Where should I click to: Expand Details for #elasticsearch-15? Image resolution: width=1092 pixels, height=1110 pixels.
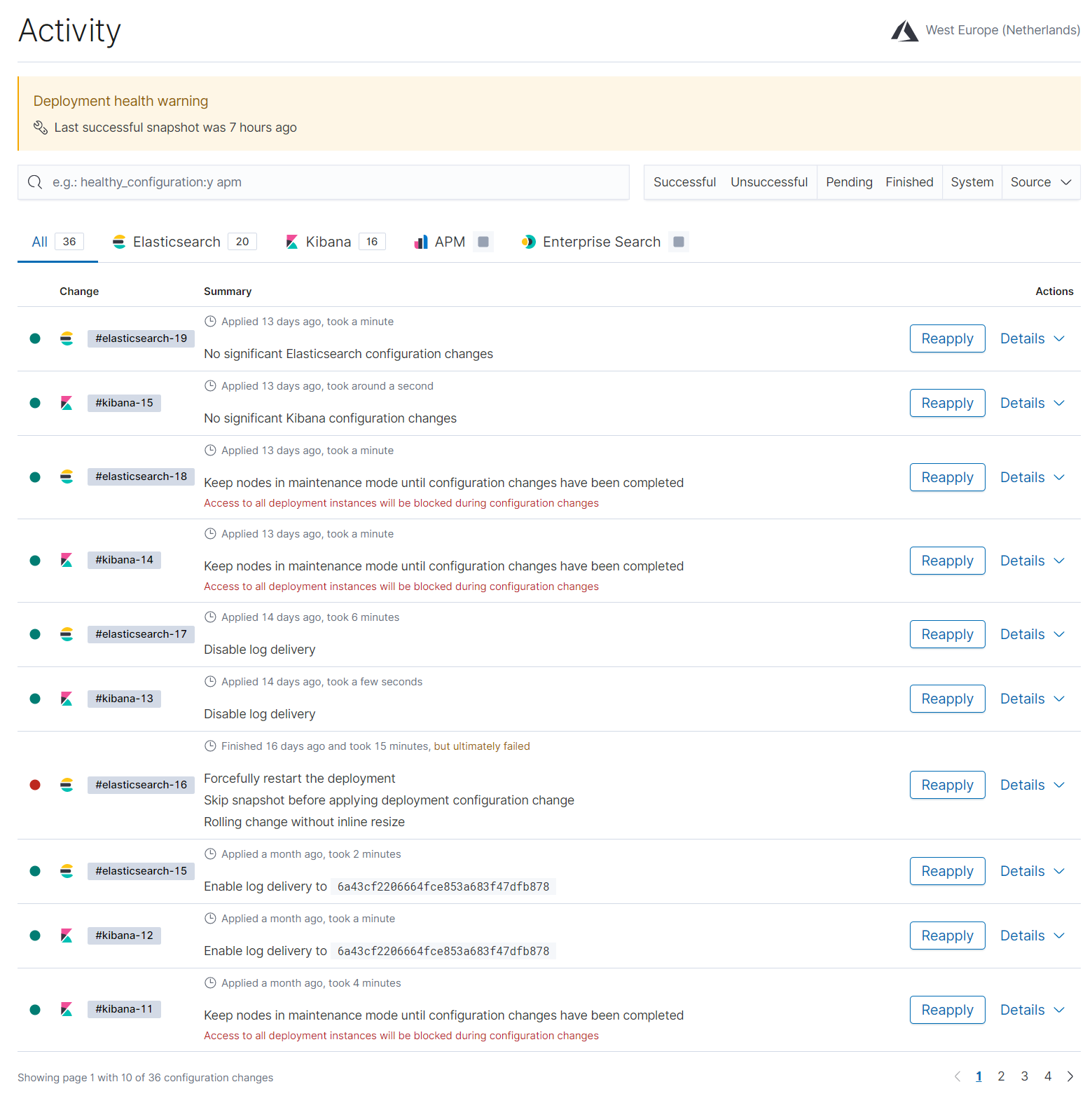(x=1032, y=871)
